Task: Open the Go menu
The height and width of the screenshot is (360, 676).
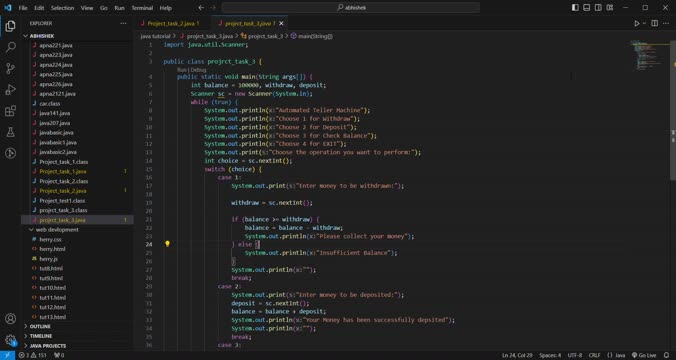Action: click(x=103, y=8)
